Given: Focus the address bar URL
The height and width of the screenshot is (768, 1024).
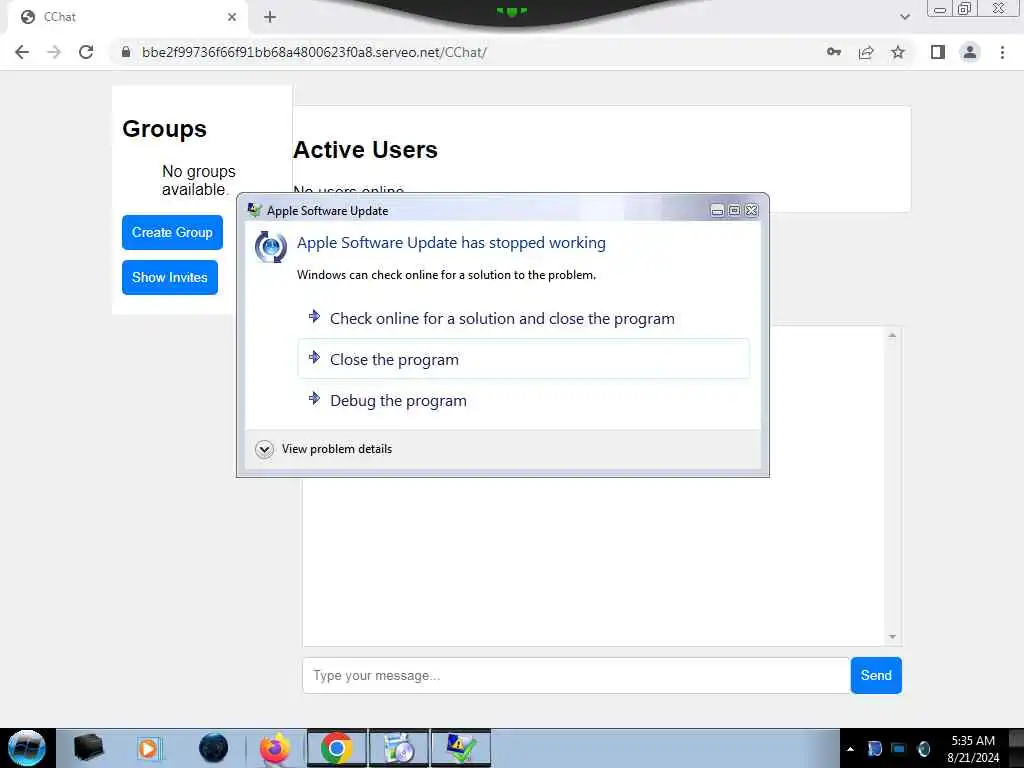Looking at the screenshot, I should (x=314, y=52).
